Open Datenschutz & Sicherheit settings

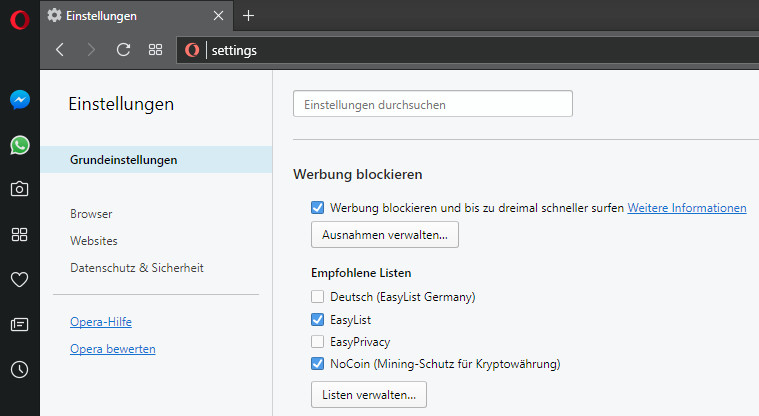(x=137, y=268)
